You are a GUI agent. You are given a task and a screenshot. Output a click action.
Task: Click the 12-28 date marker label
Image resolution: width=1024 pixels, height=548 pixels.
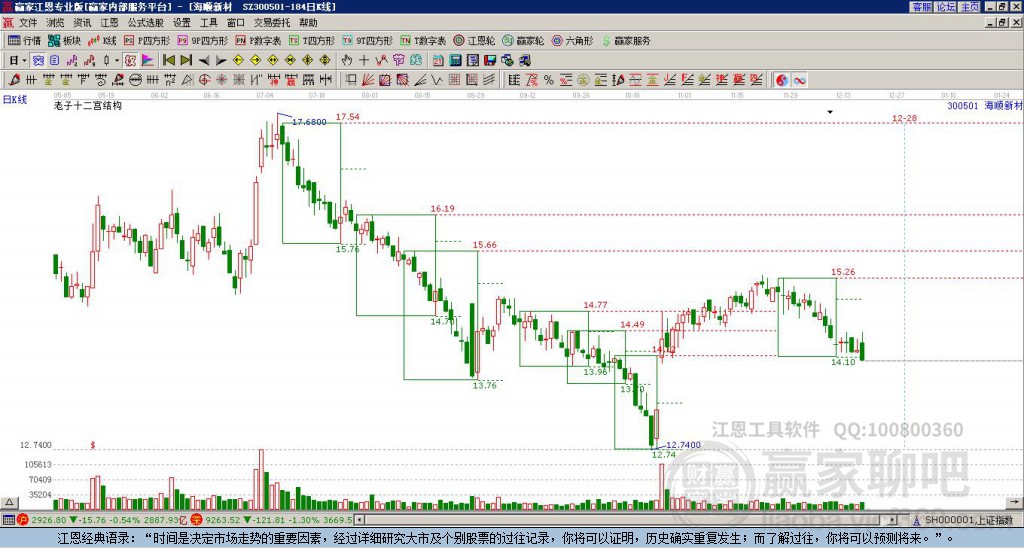click(904, 118)
